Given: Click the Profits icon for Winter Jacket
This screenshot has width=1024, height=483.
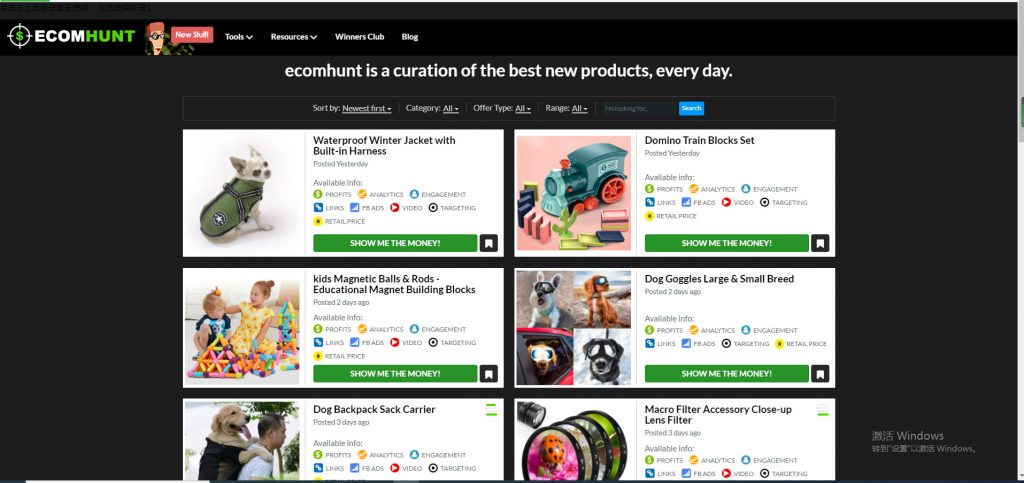Looking at the screenshot, I should [318, 195].
